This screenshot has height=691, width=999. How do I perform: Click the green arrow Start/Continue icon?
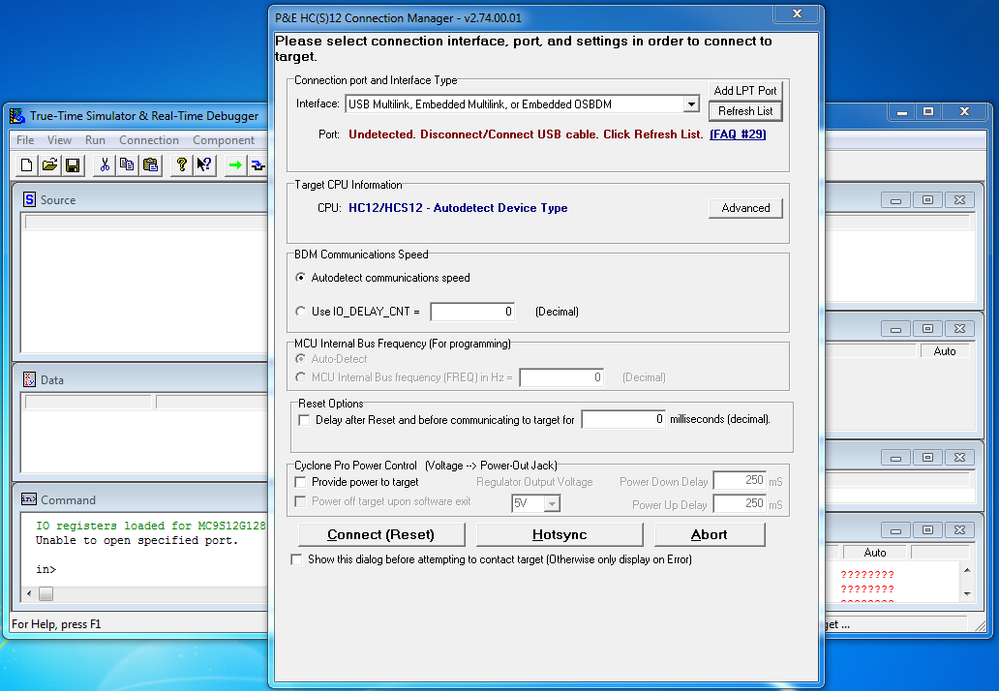[x=235, y=165]
